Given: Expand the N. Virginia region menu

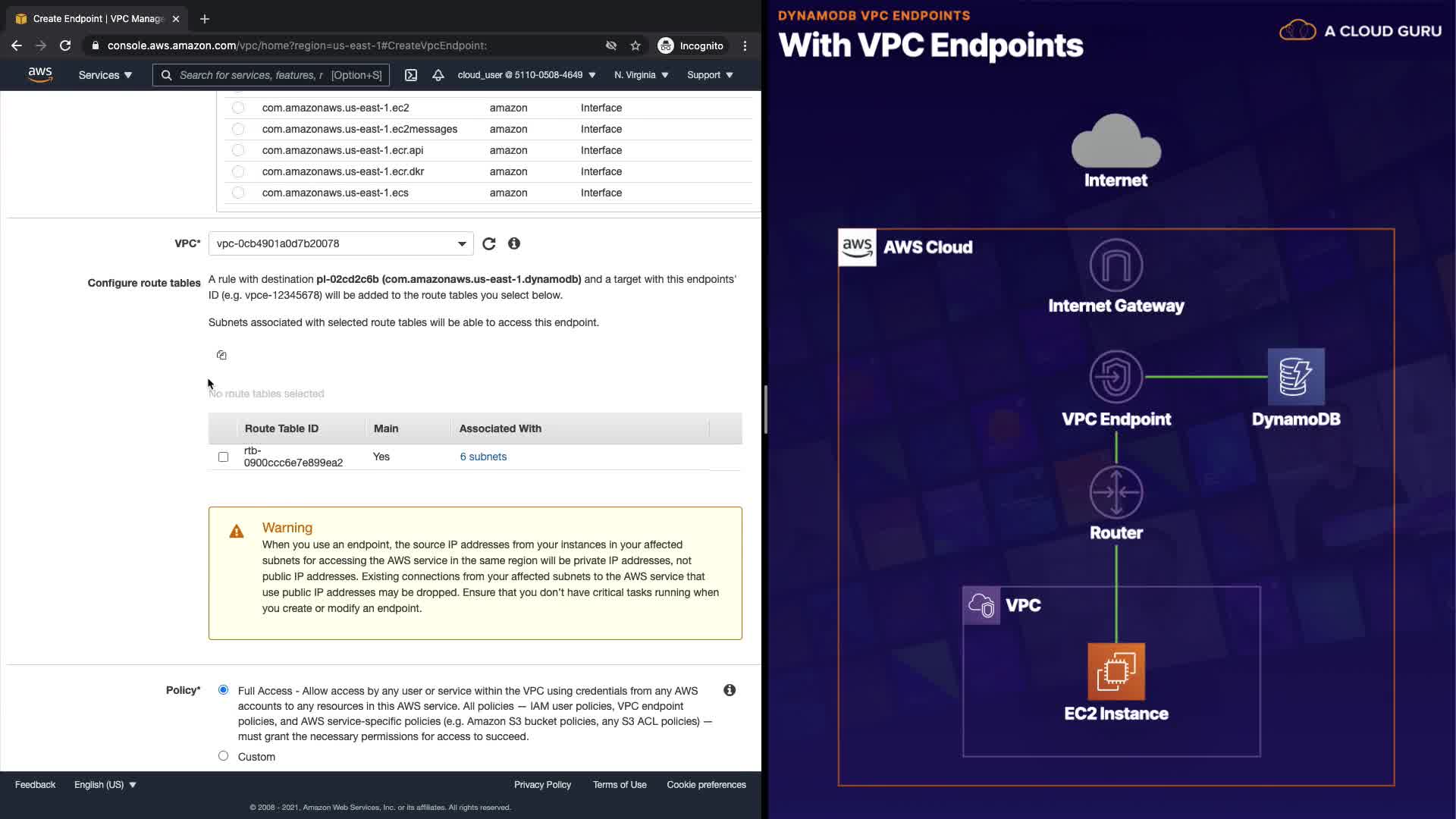Looking at the screenshot, I should 641,75.
